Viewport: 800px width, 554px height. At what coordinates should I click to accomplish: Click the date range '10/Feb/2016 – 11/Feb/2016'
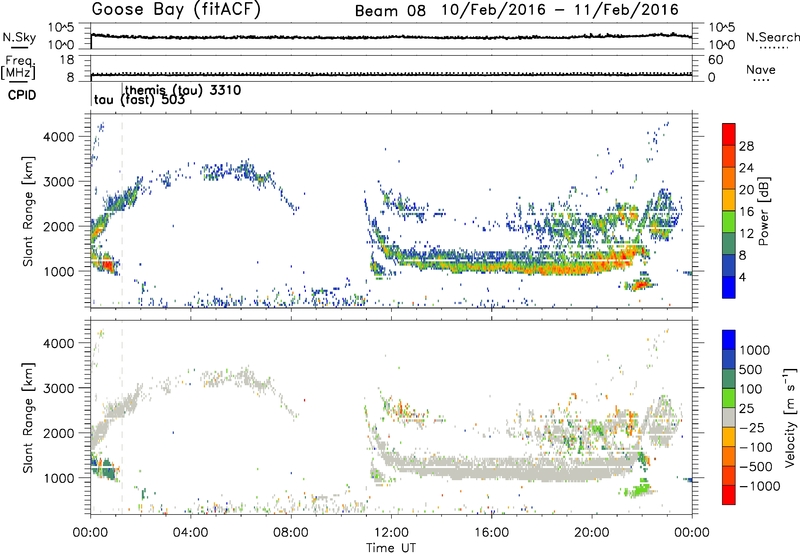560,10
